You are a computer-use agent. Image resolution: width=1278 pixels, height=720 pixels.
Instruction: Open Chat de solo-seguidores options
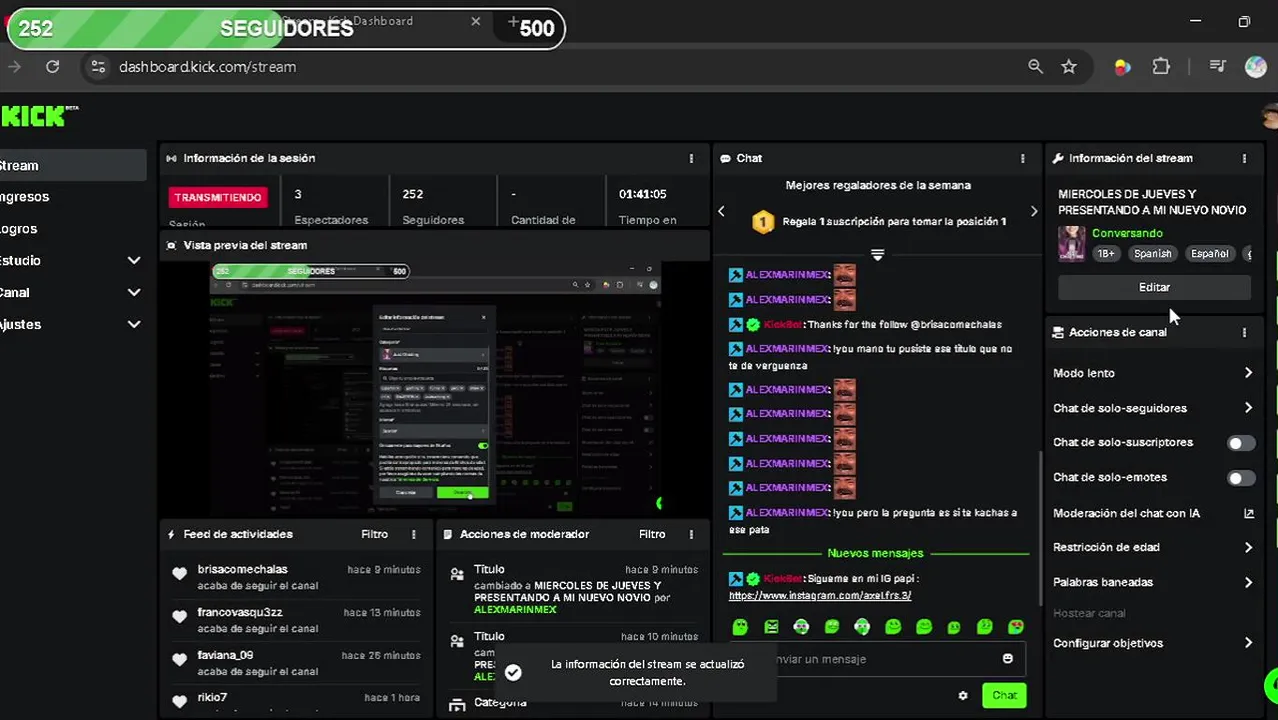pyautogui.click(x=1154, y=408)
